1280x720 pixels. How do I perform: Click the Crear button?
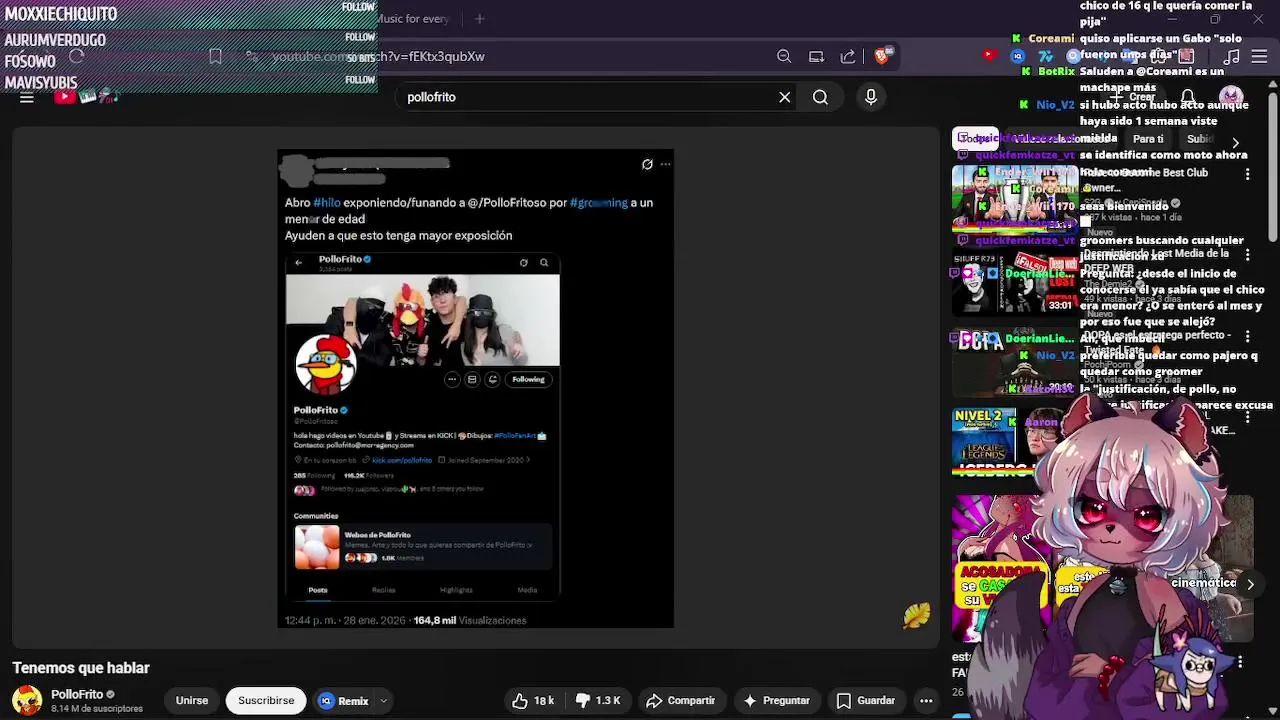tap(1132, 97)
